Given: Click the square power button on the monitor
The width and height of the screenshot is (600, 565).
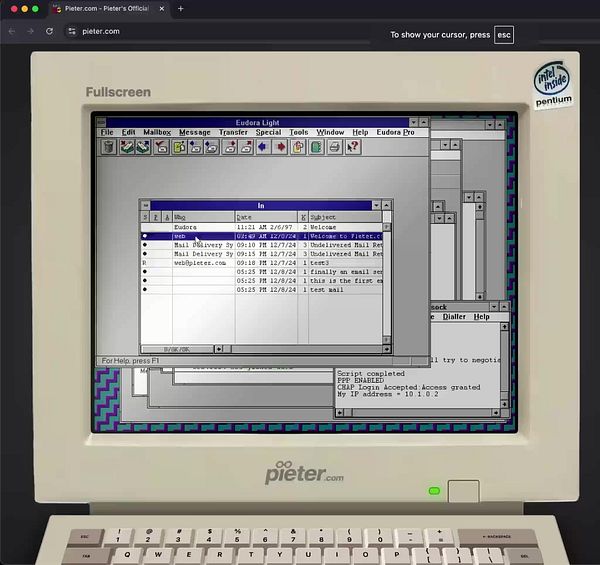Looking at the screenshot, I should 463,491.
